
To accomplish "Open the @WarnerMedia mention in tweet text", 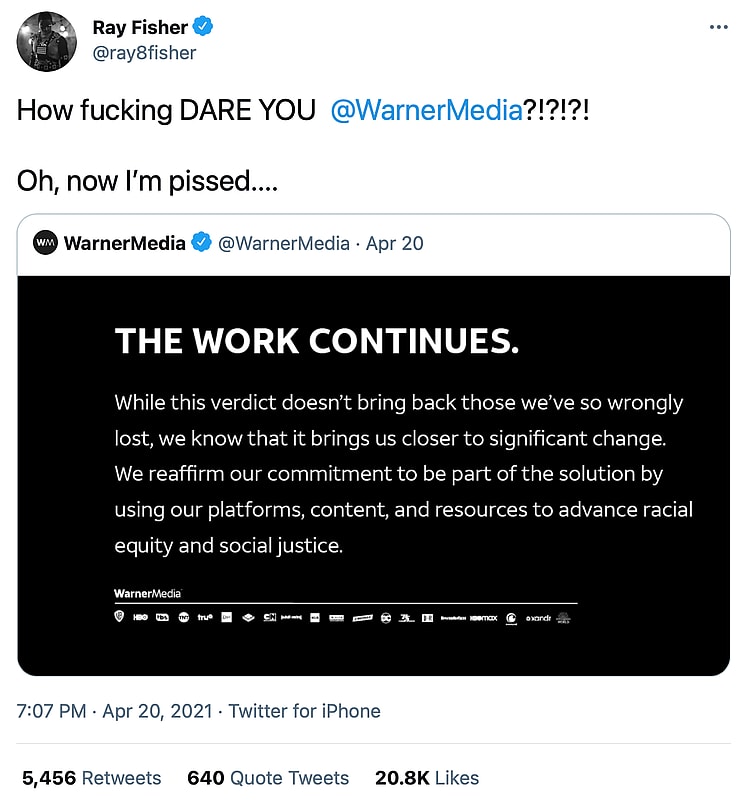I will (x=425, y=110).
